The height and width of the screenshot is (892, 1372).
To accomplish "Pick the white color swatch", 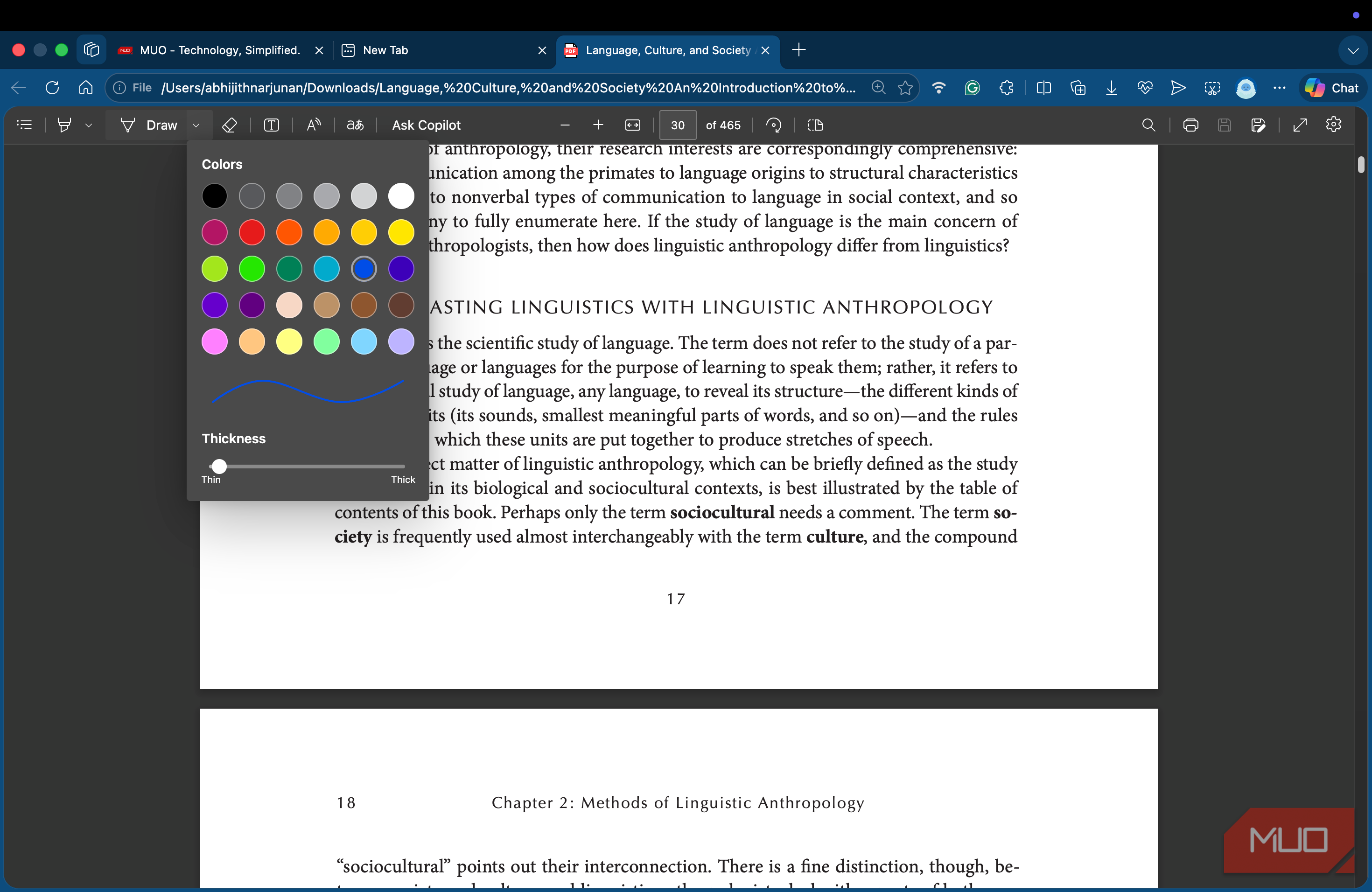I will 401,196.
